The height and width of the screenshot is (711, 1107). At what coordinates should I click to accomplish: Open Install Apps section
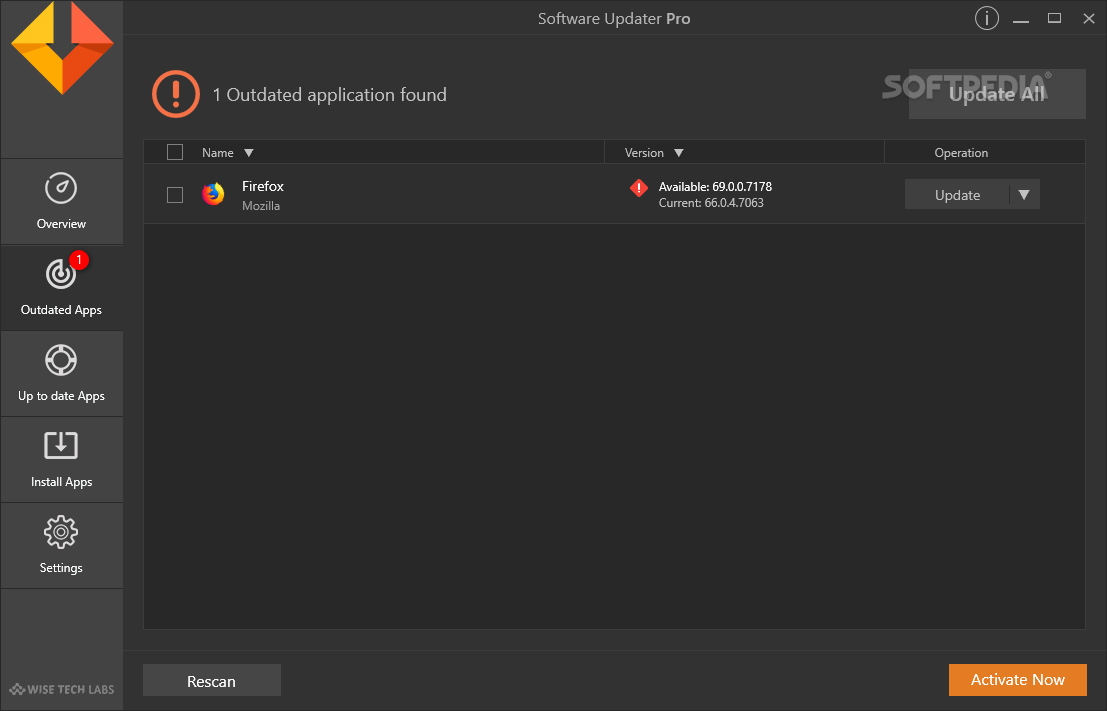coord(61,460)
